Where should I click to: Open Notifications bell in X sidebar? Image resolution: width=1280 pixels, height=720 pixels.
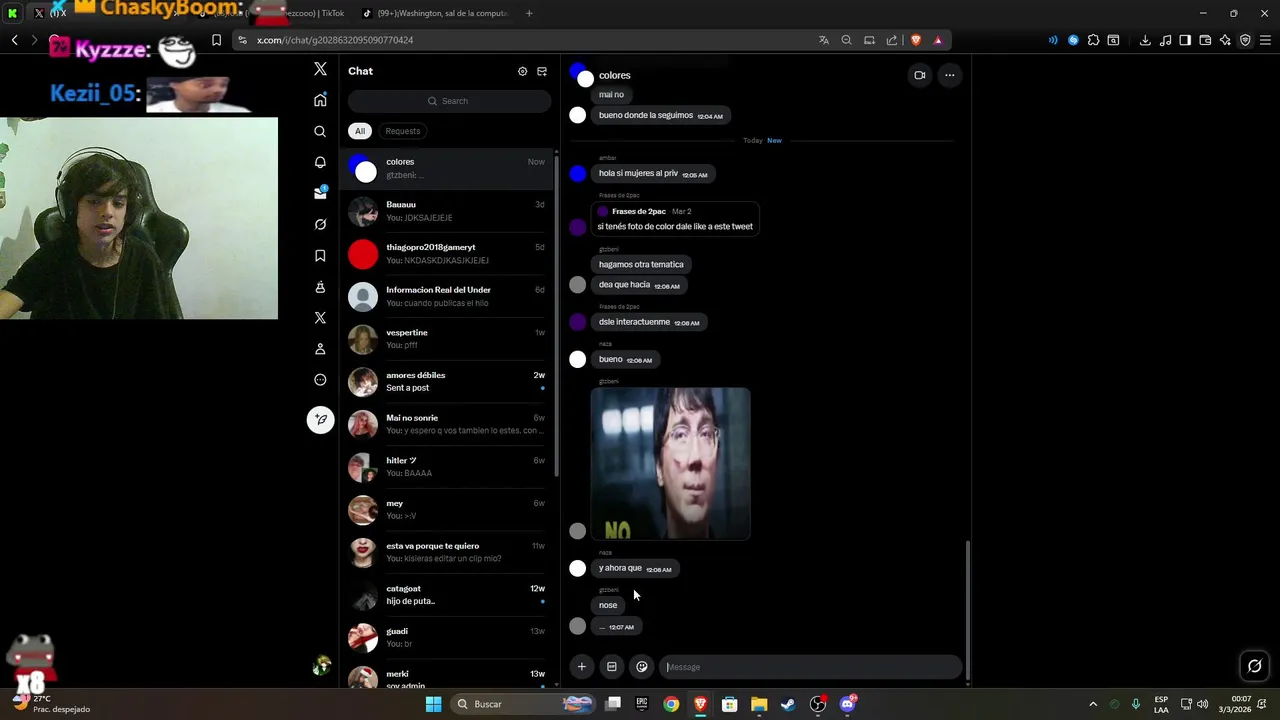[x=320, y=162]
